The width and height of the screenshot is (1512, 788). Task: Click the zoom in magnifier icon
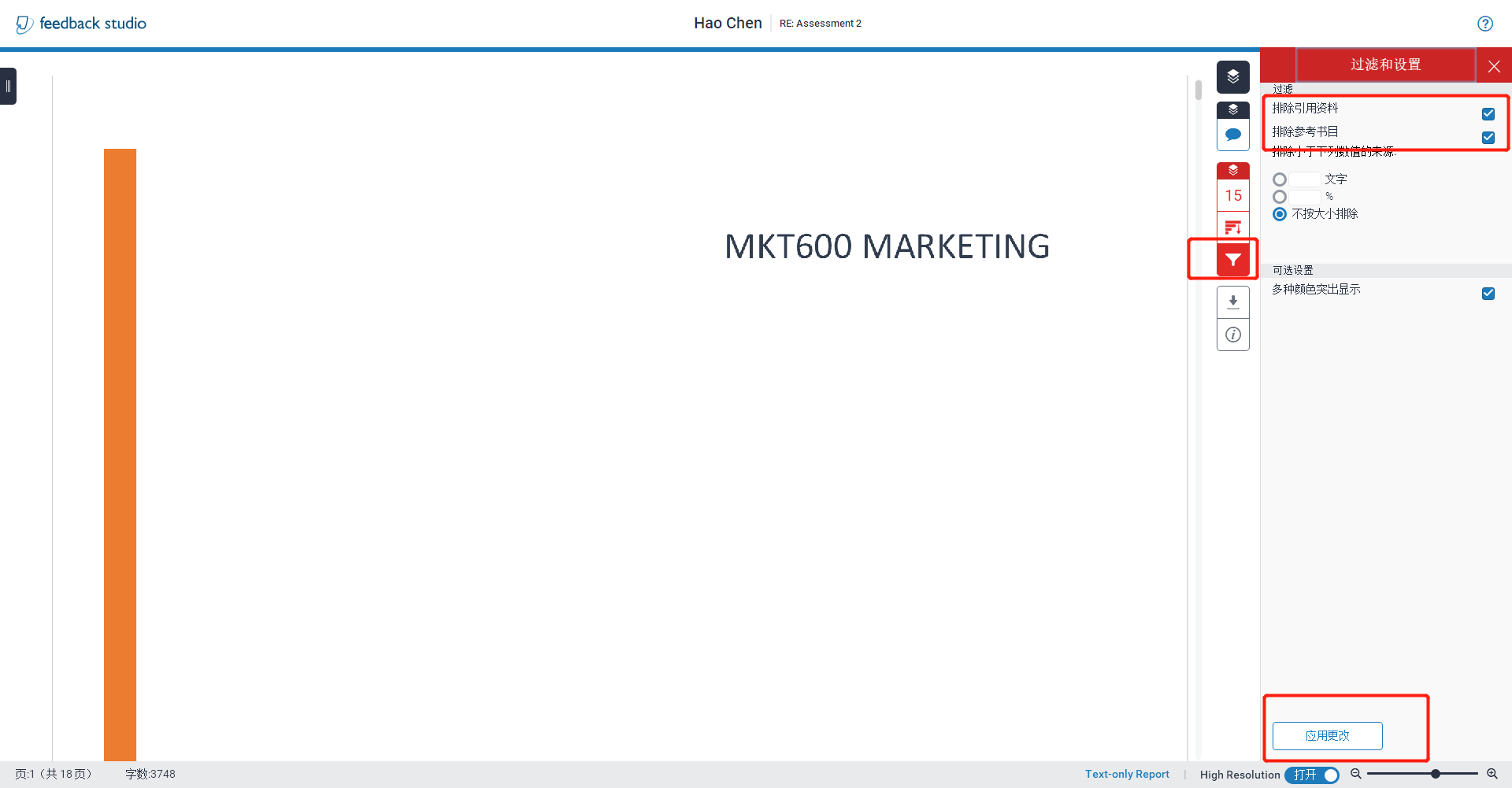pos(1492,774)
